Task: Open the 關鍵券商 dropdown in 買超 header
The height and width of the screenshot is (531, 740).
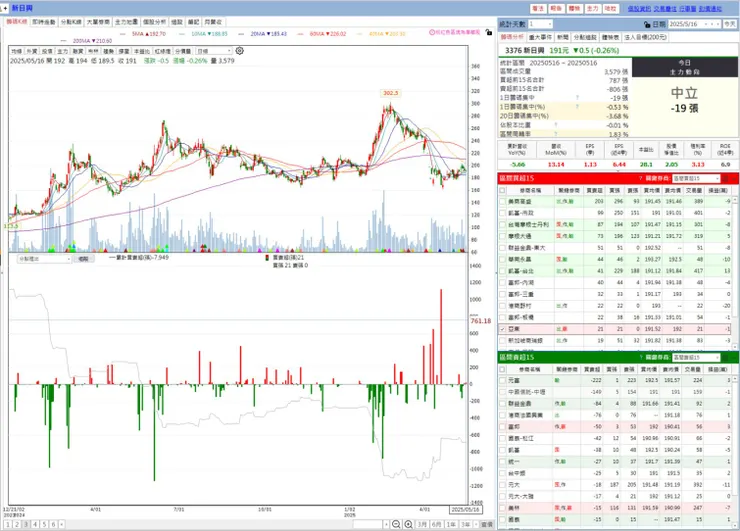Action: [x=696, y=178]
